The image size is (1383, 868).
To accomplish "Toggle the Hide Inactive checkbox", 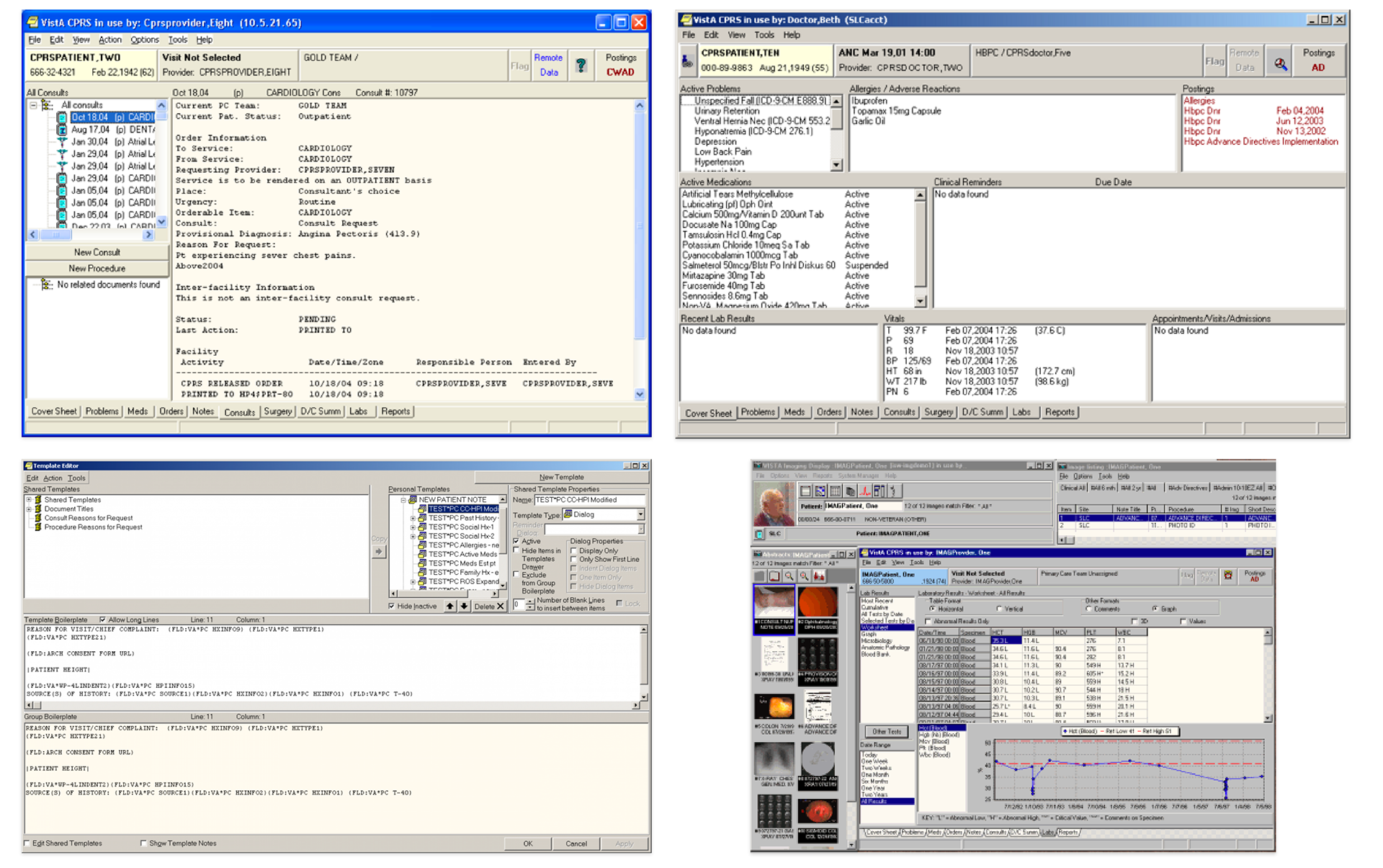I will coord(391,607).
